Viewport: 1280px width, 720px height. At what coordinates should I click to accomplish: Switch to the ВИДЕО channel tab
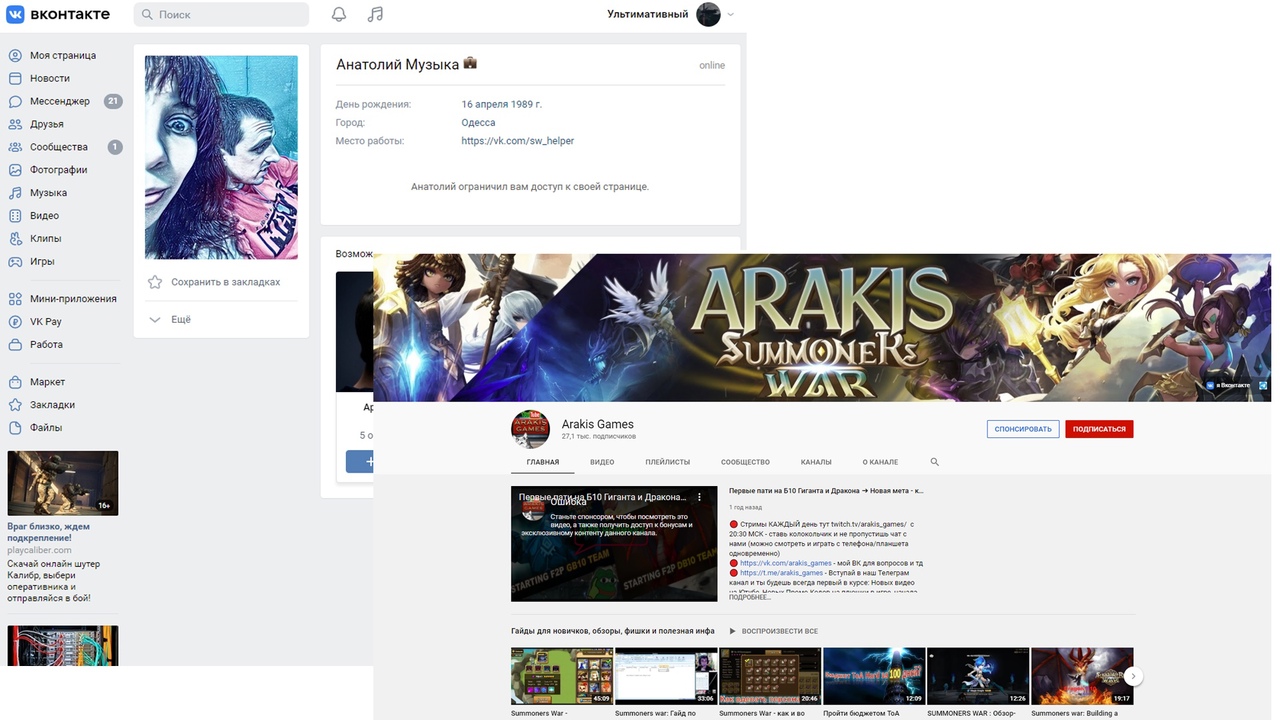pos(602,462)
